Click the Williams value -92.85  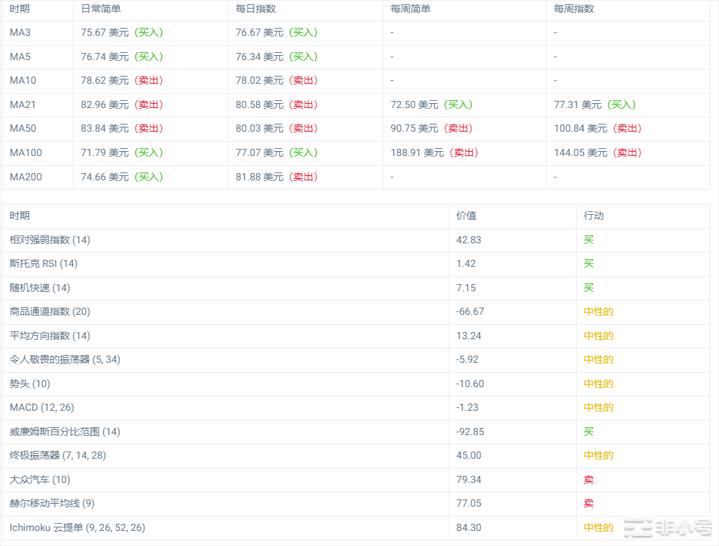coord(470,432)
